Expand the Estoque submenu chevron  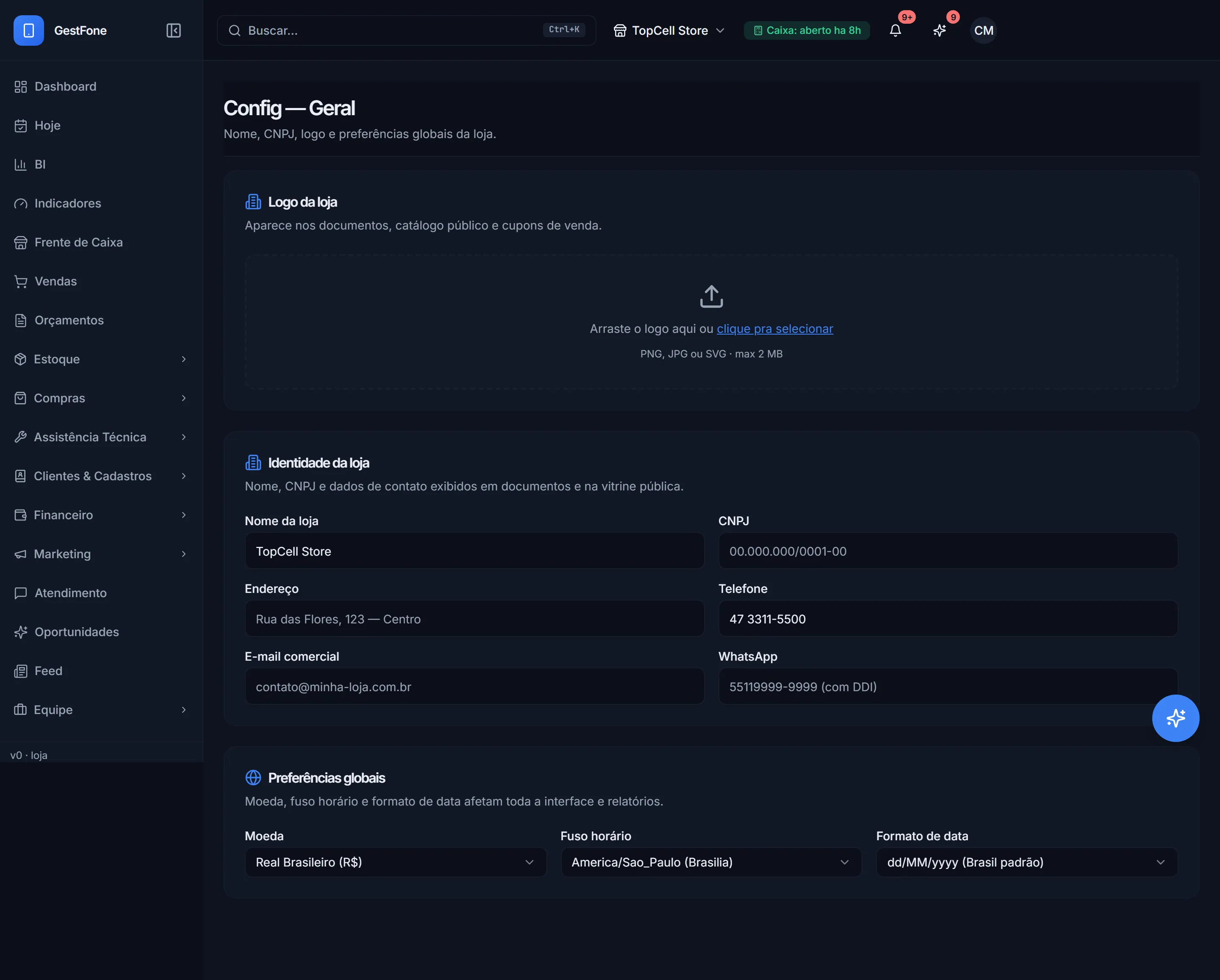pyautogui.click(x=184, y=359)
